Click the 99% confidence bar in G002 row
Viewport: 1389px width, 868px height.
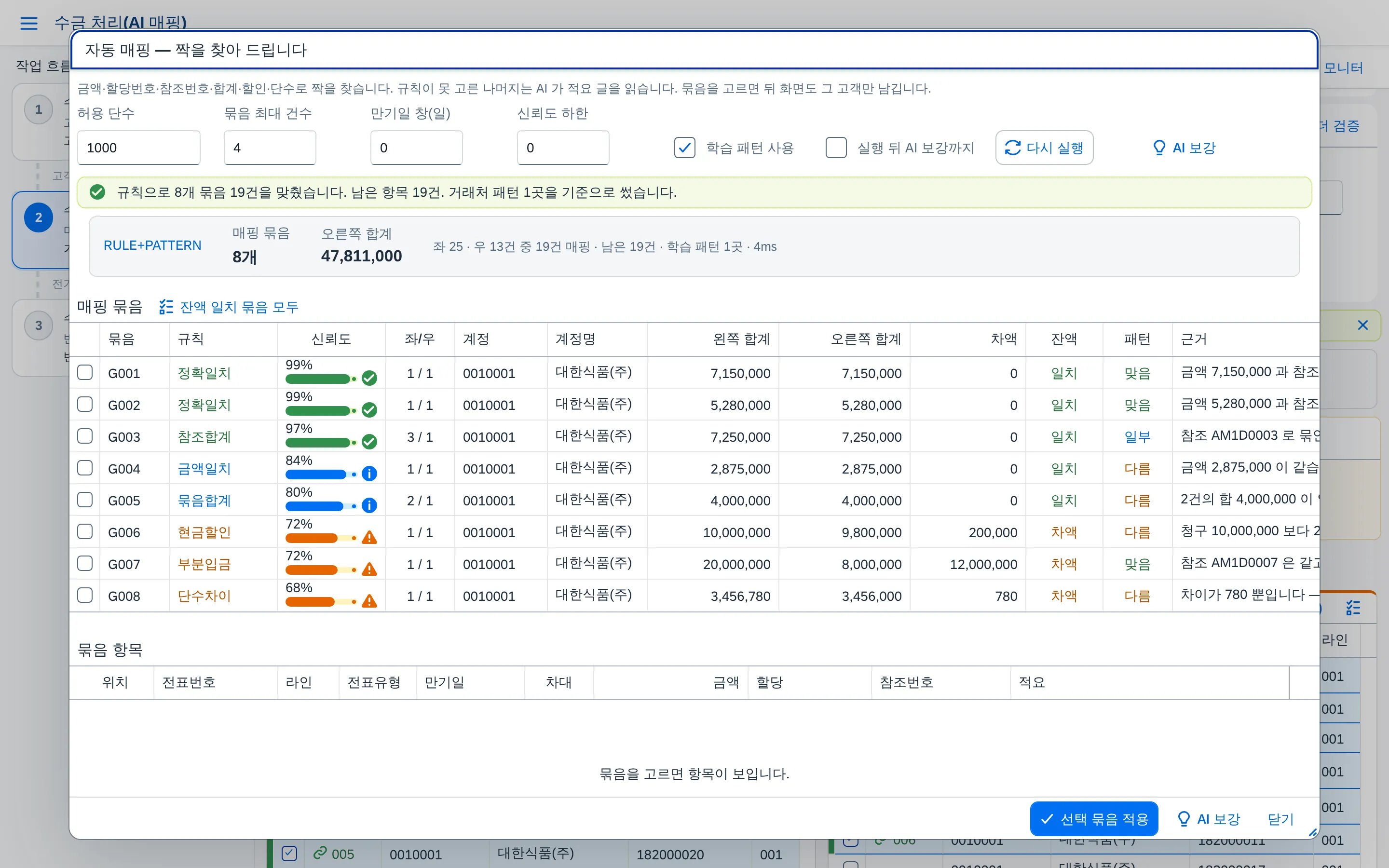tap(321, 410)
